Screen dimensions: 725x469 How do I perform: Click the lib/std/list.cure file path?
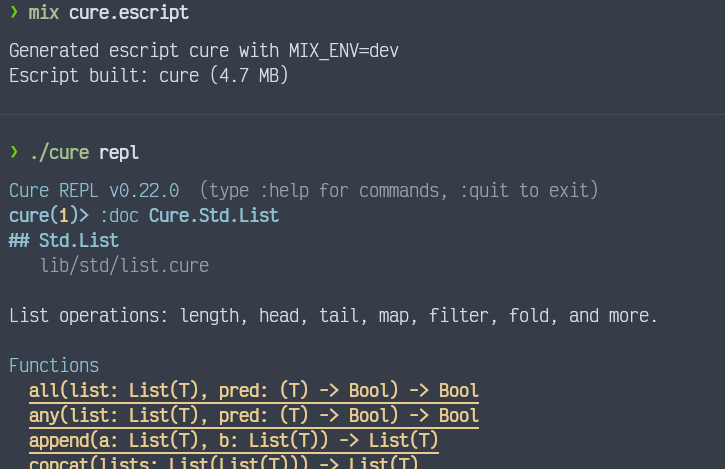click(x=124, y=266)
